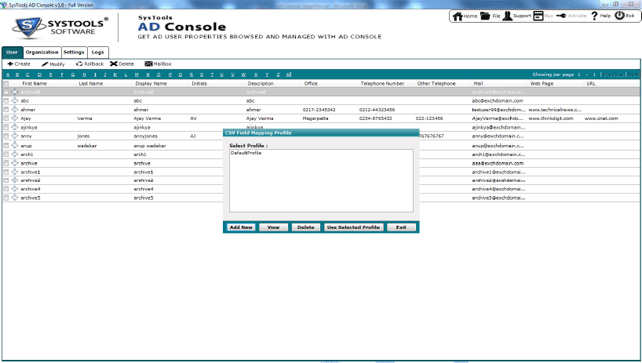Click the SysTools Software logo
The width and height of the screenshot is (642, 363).
[61, 27]
